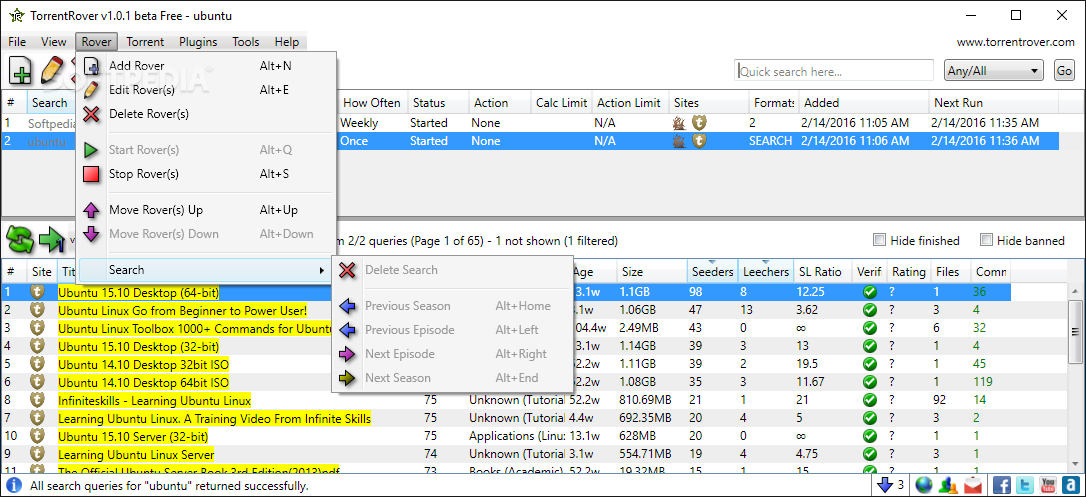Click the red mail envelope status bar icon

(x=973, y=485)
